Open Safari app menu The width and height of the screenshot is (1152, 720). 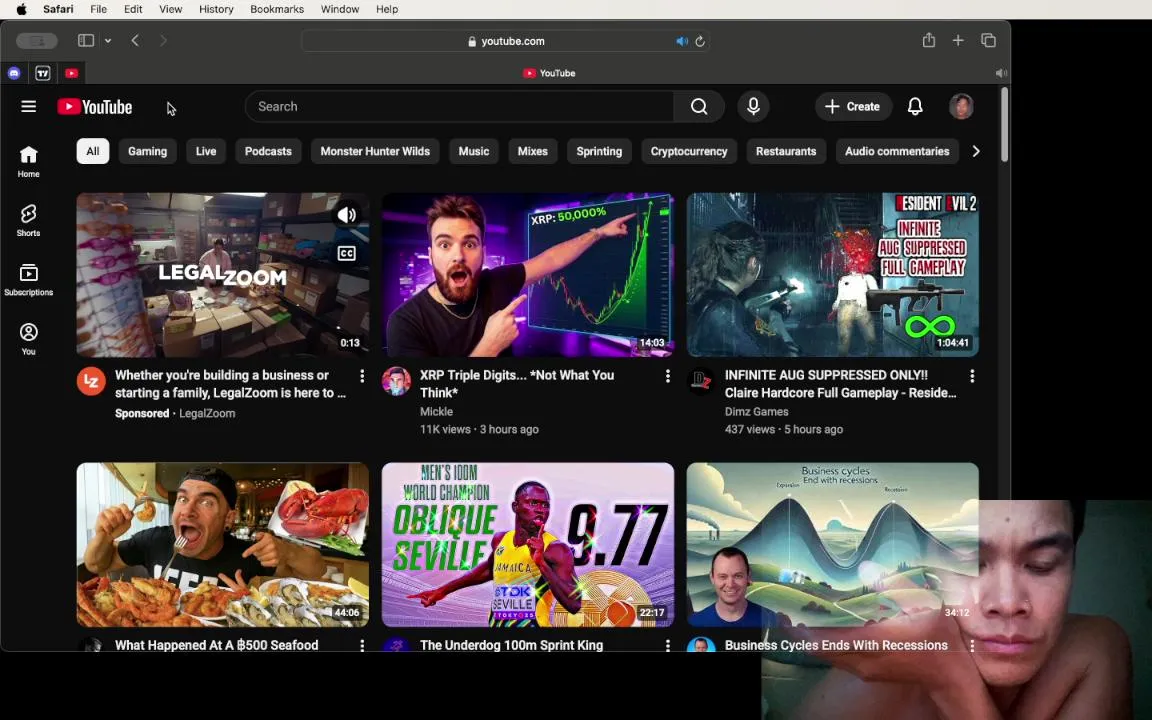click(58, 9)
